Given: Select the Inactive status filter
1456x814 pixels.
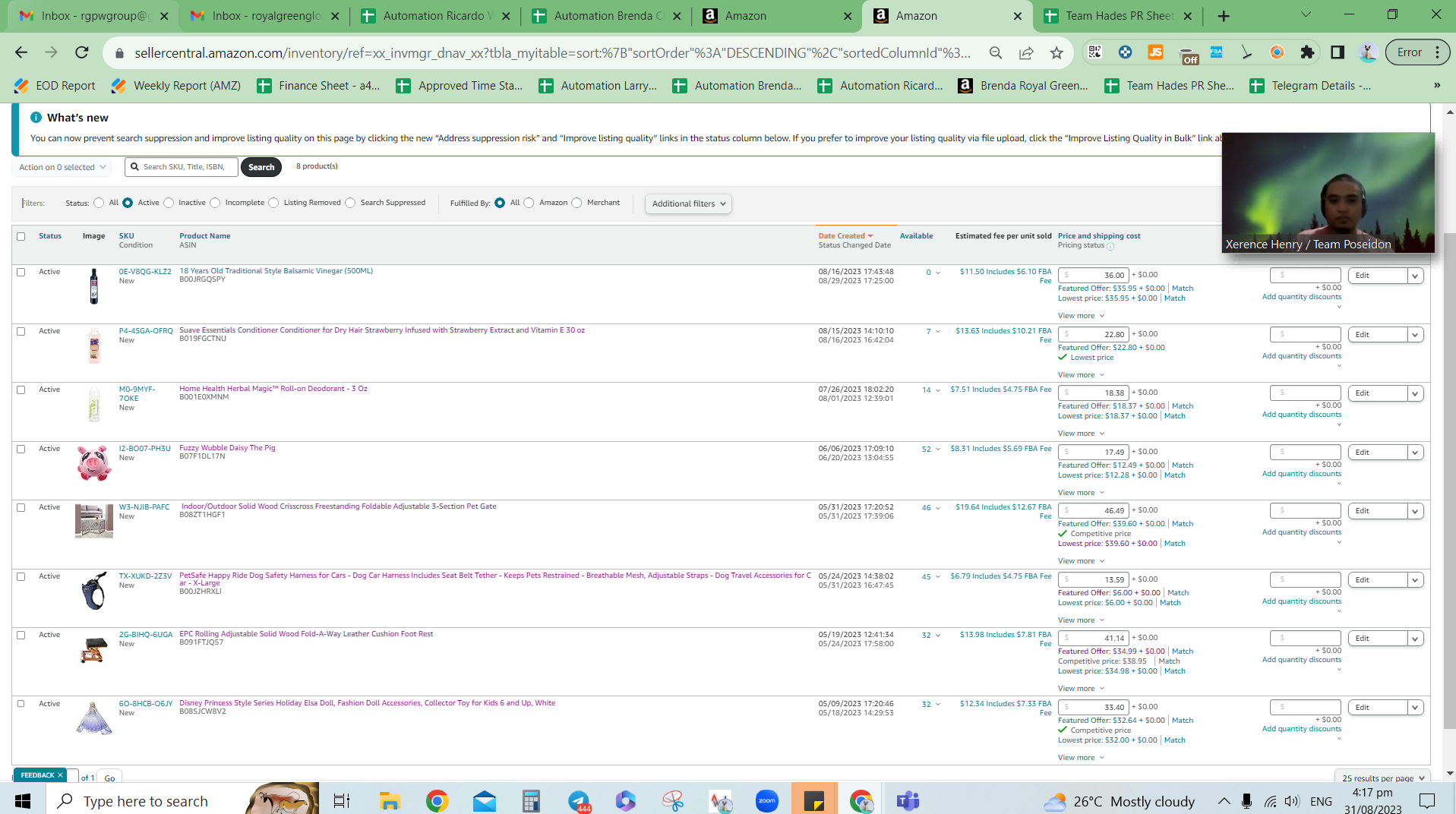Looking at the screenshot, I should pos(169,203).
